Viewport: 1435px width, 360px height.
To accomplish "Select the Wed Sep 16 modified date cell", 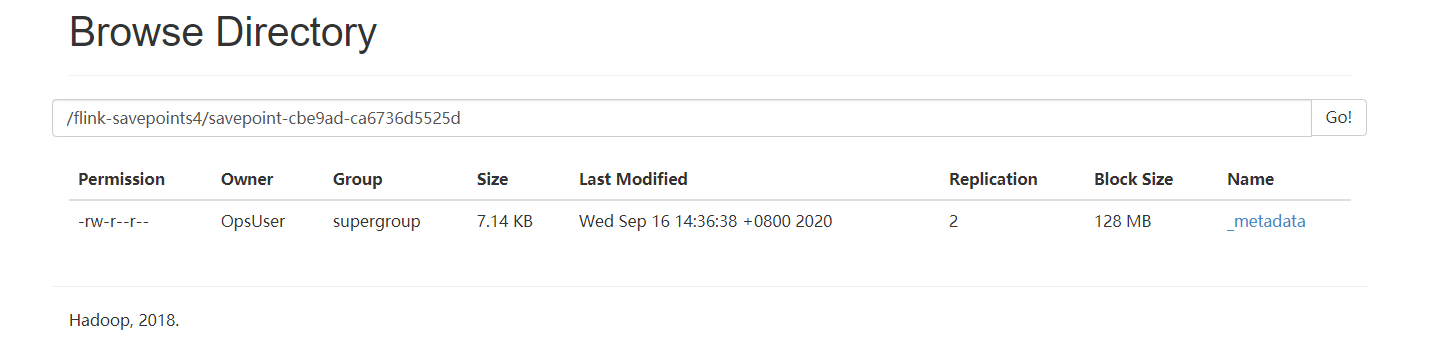I will [x=706, y=222].
